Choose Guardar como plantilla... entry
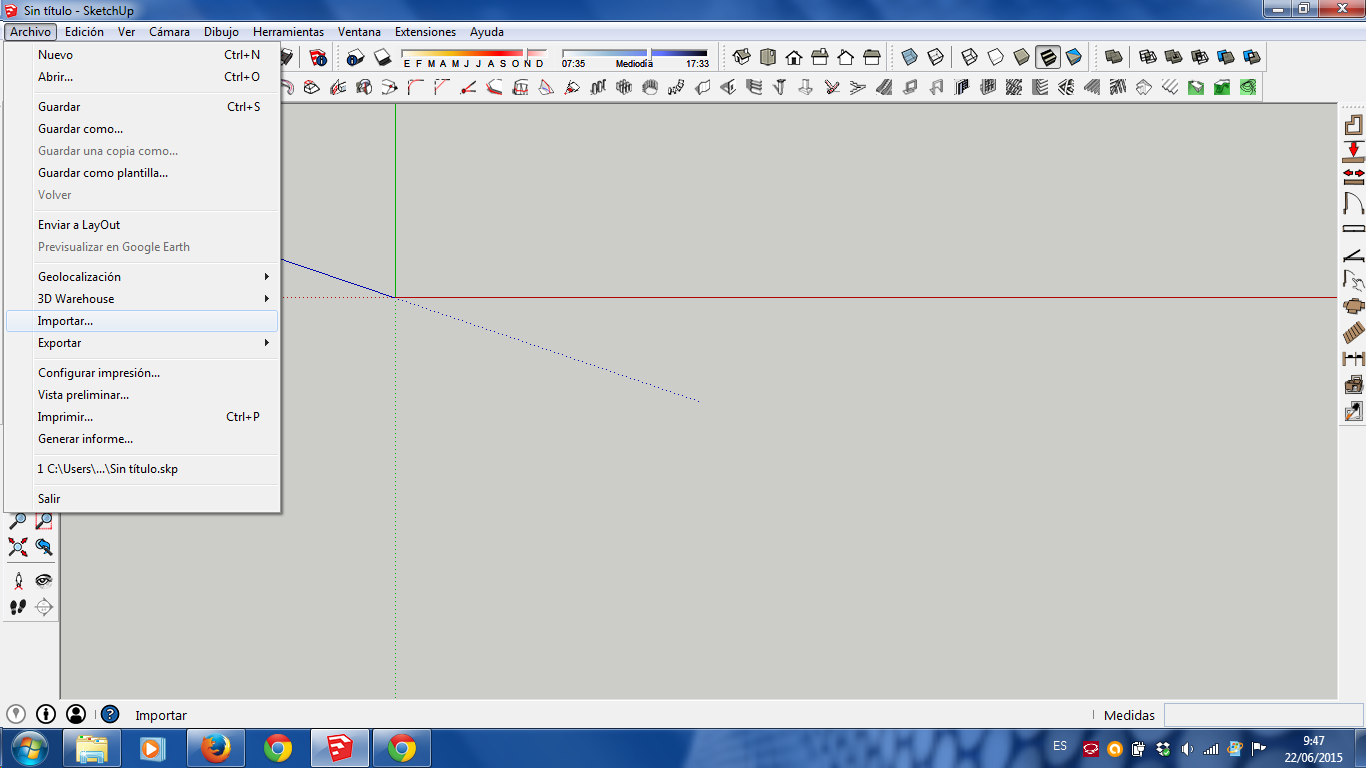 coord(142,173)
